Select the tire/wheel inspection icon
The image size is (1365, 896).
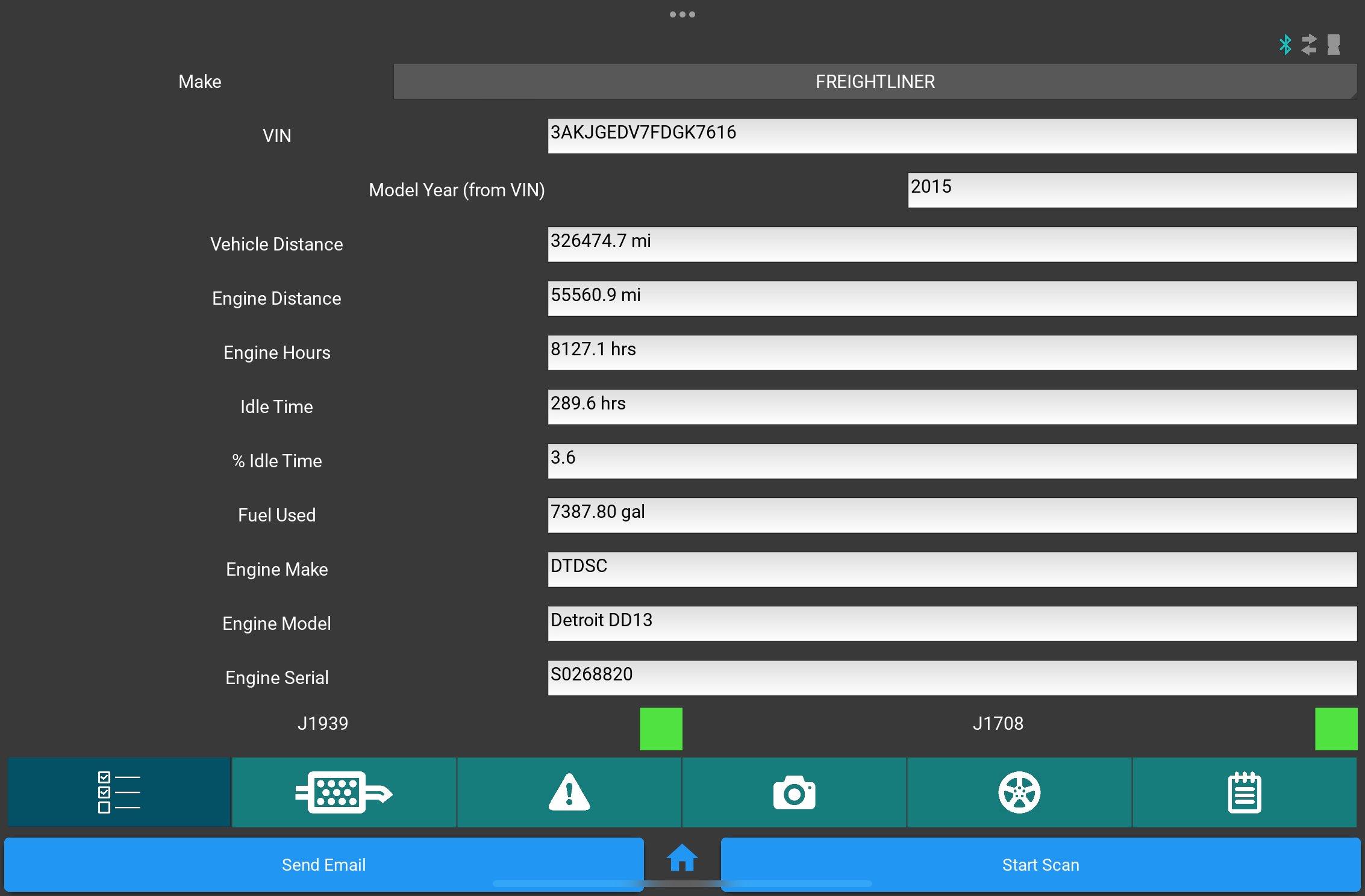pos(1020,792)
